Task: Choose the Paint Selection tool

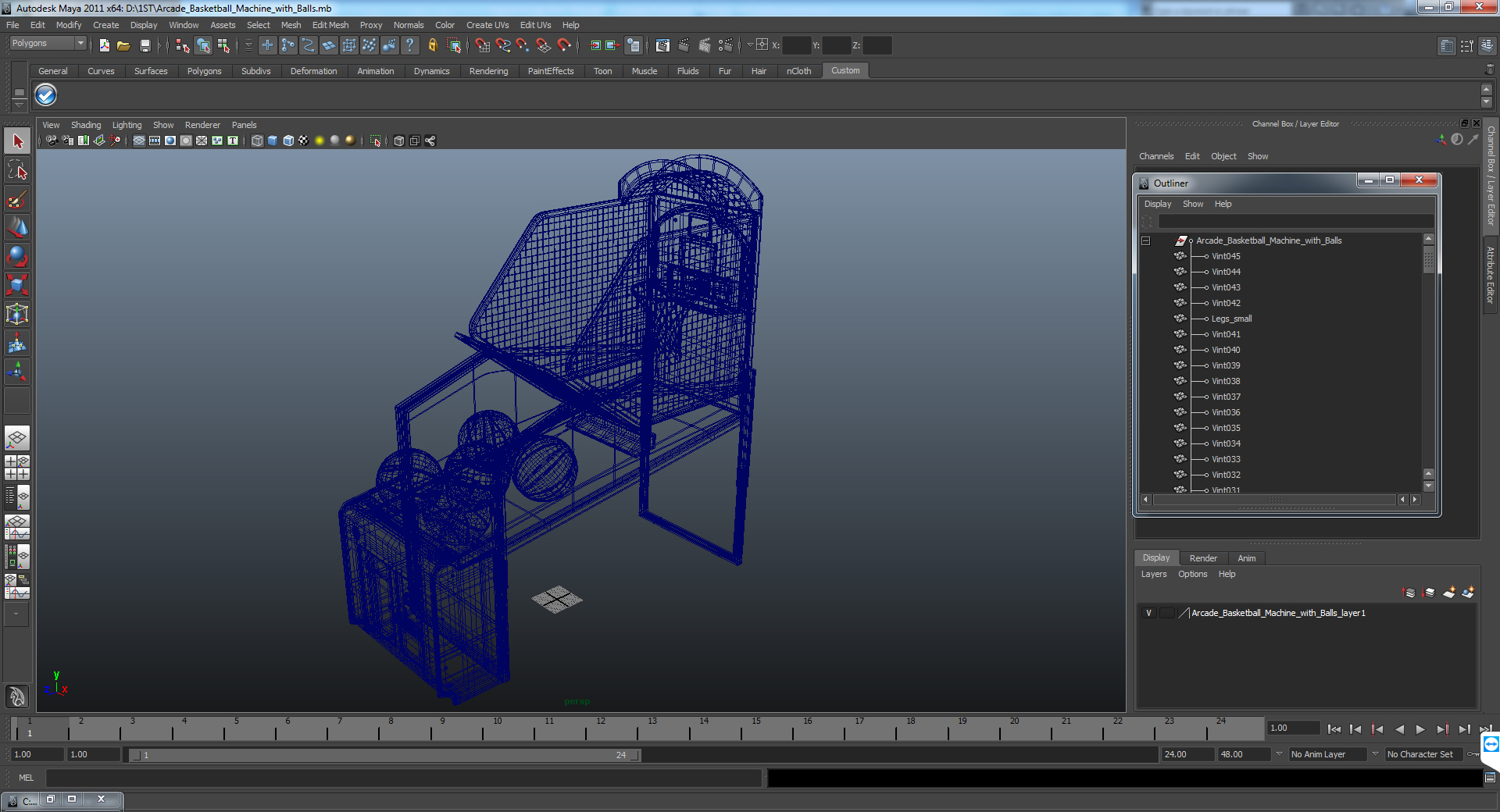Action: tap(17, 200)
